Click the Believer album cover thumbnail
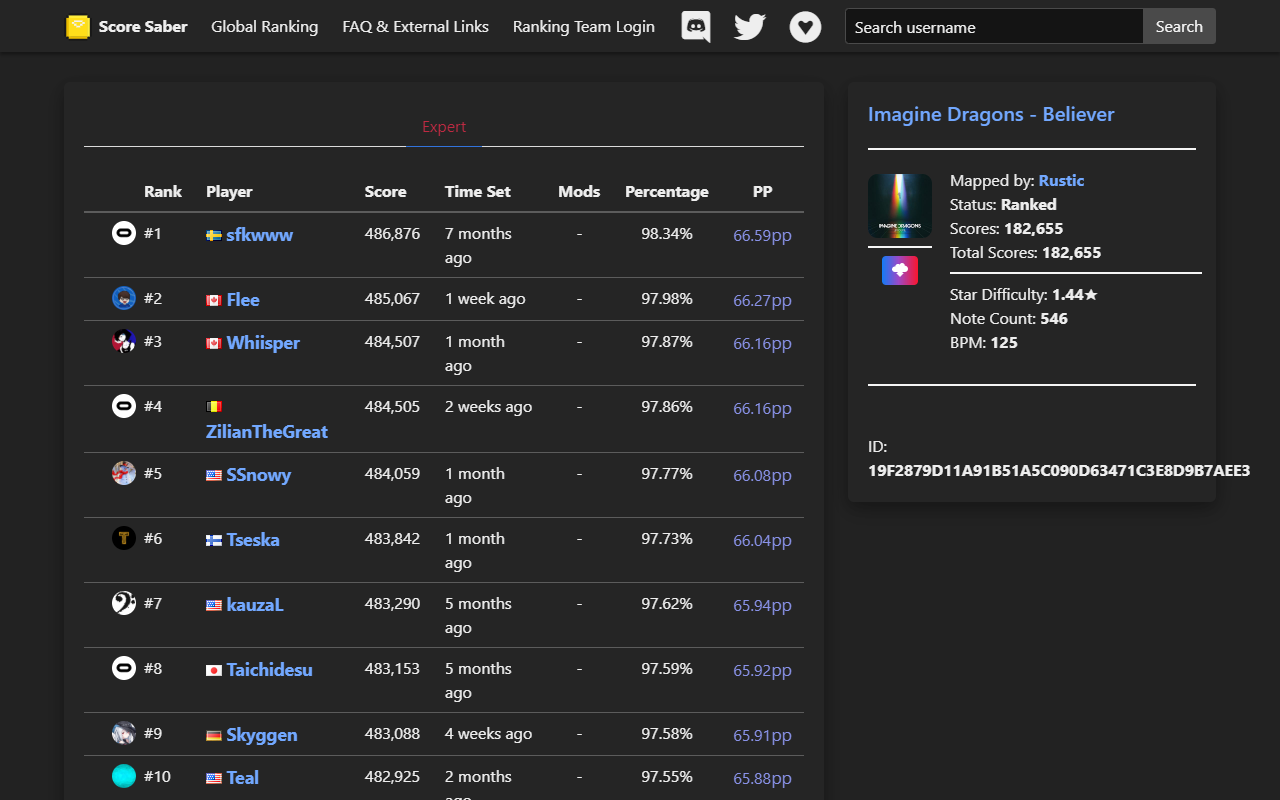Image resolution: width=1280 pixels, height=800 pixels. pyautogui.click(x=900, y=206)
